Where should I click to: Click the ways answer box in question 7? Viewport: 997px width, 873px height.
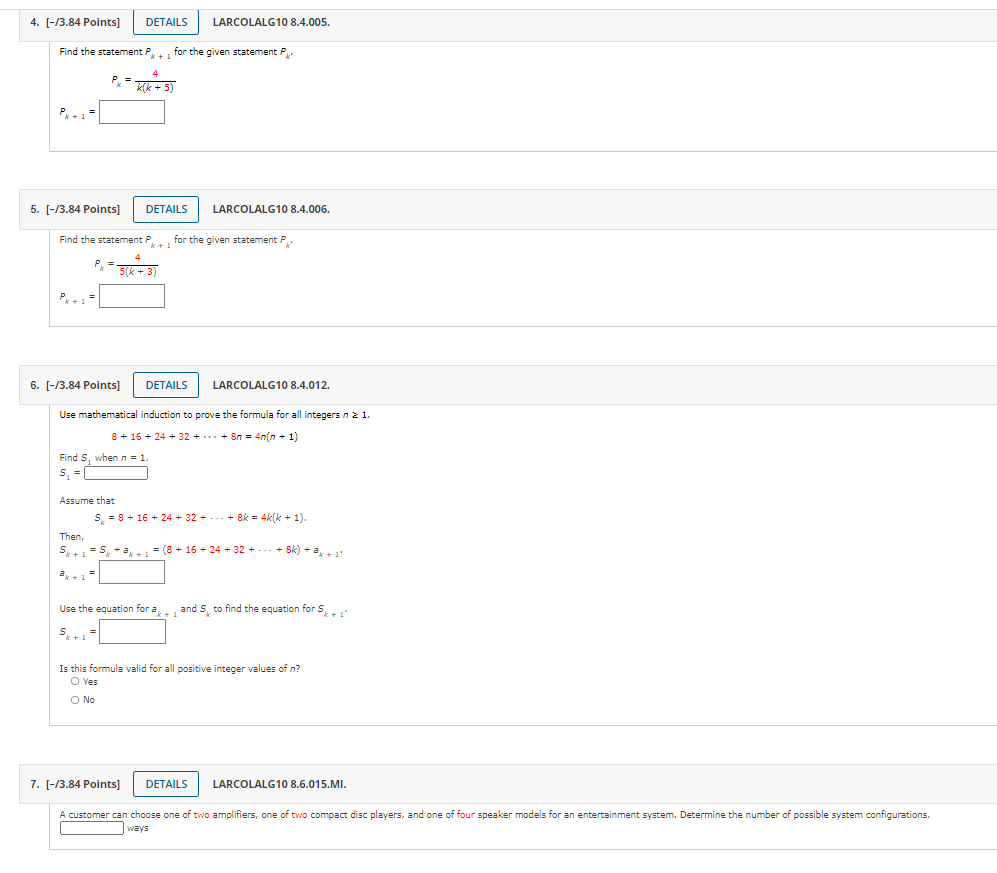pyautogui.click(x=91, y=828)
